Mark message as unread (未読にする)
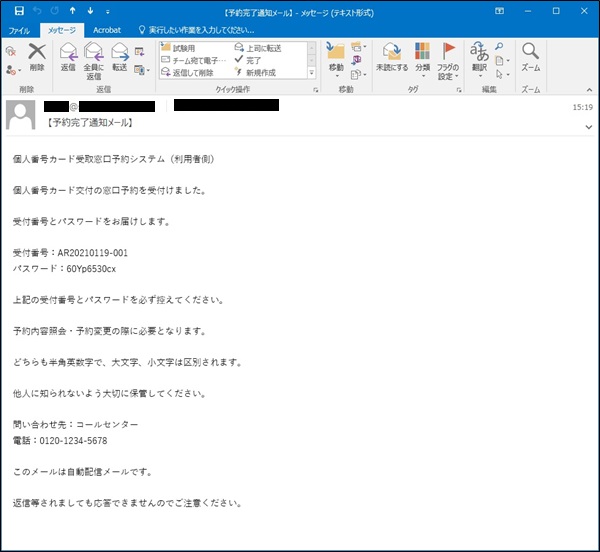The image size is (600, 552). click(x=391, y=56)
